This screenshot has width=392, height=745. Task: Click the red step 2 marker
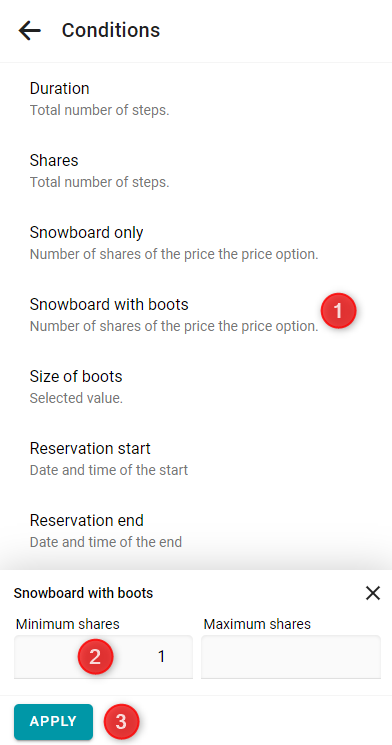(x=95, y=657)
